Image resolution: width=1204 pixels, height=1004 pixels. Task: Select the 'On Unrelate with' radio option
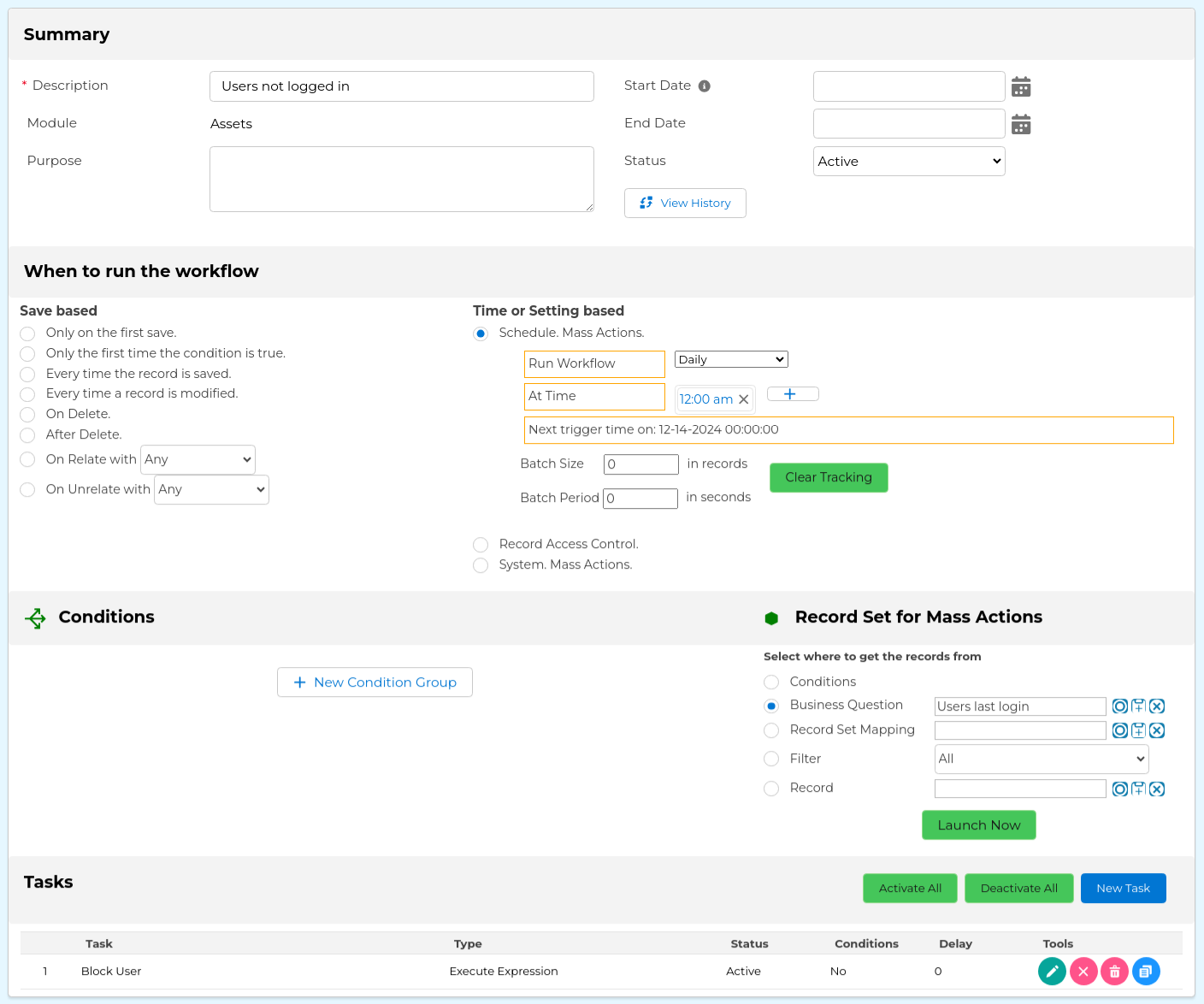pyautogui.click(x=27, y=490)
